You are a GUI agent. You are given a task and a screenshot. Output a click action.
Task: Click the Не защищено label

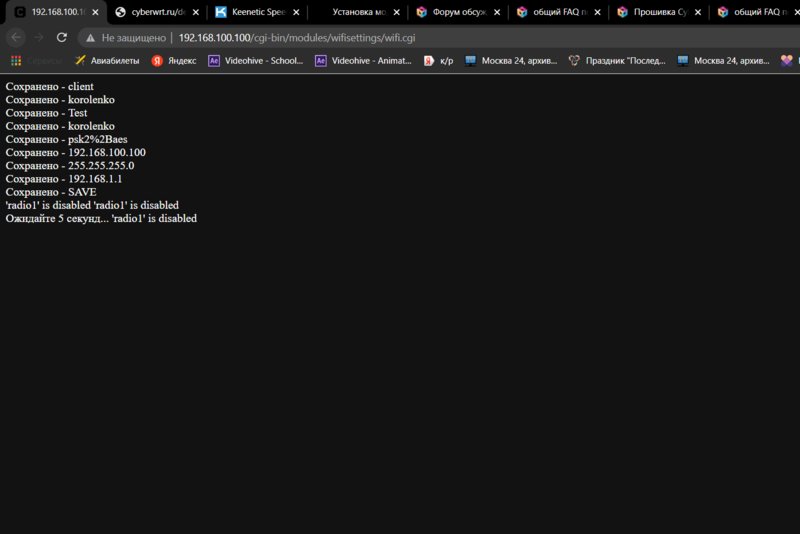134,38
